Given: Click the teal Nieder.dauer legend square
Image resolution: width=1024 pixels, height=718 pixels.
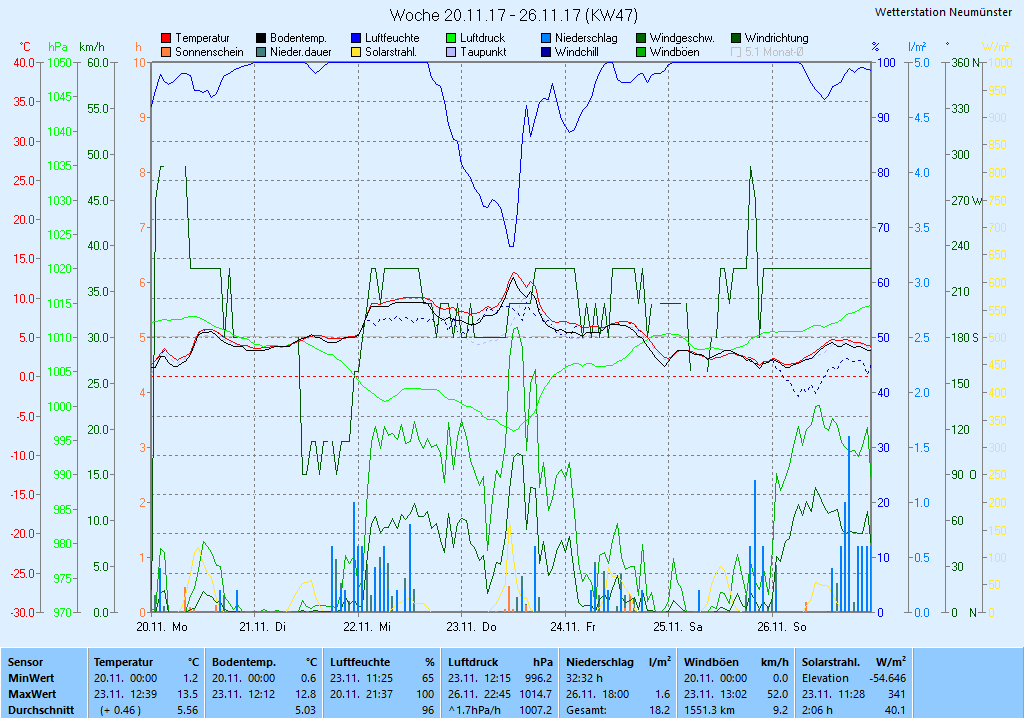Looking at the screenshot, I should 261,52.
